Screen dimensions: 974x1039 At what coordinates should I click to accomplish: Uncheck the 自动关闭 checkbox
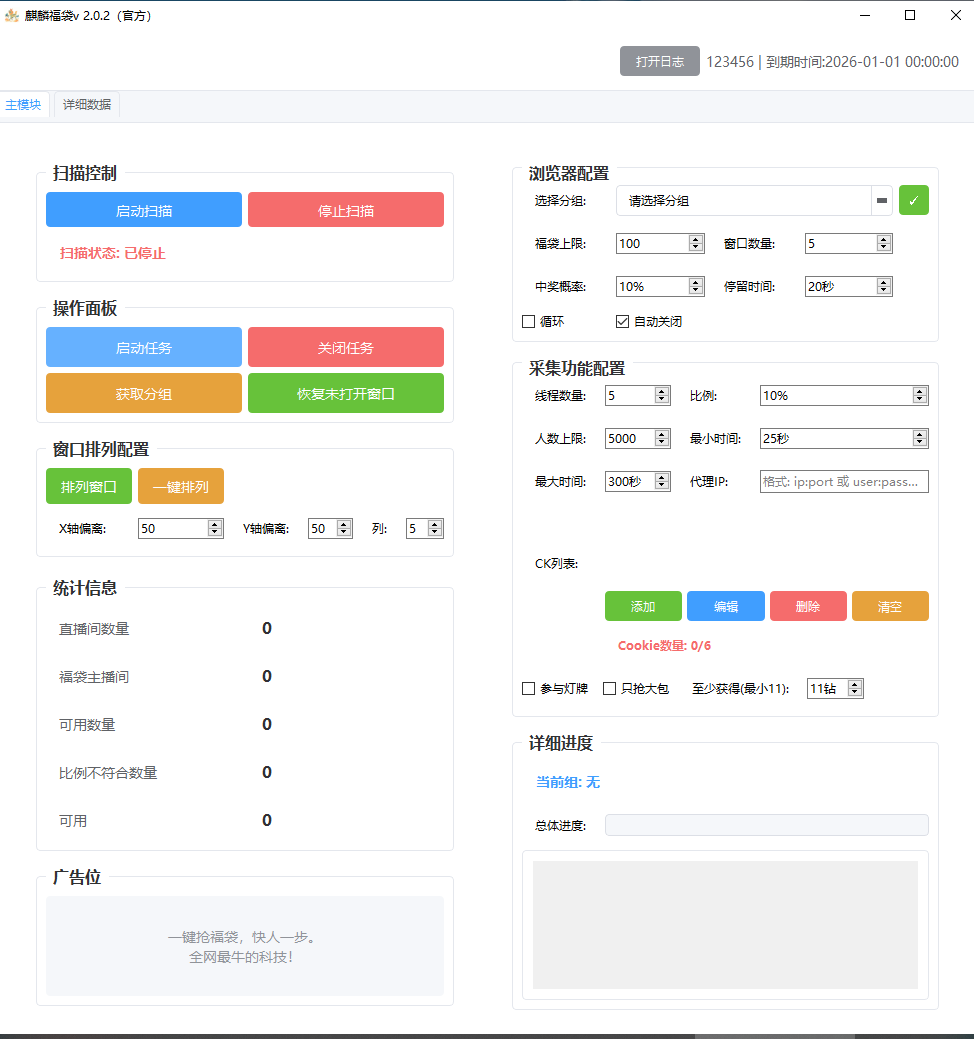623,322
